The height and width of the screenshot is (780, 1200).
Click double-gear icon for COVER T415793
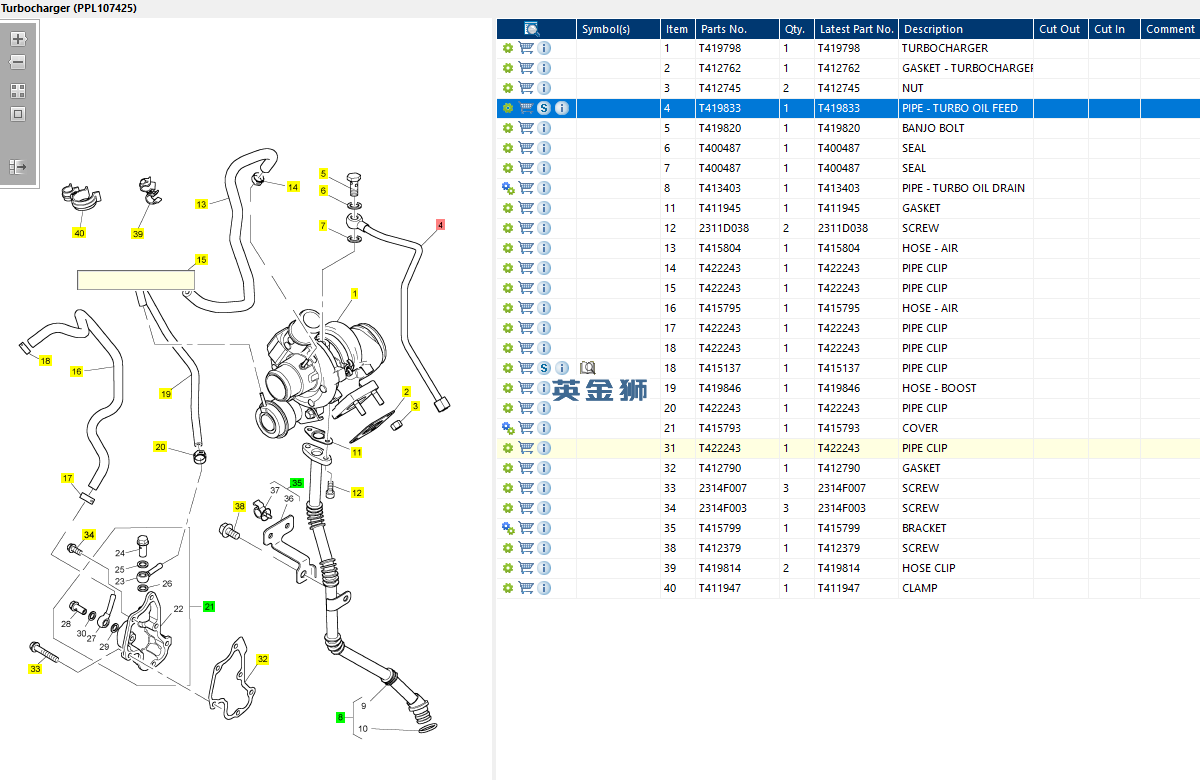508,428
